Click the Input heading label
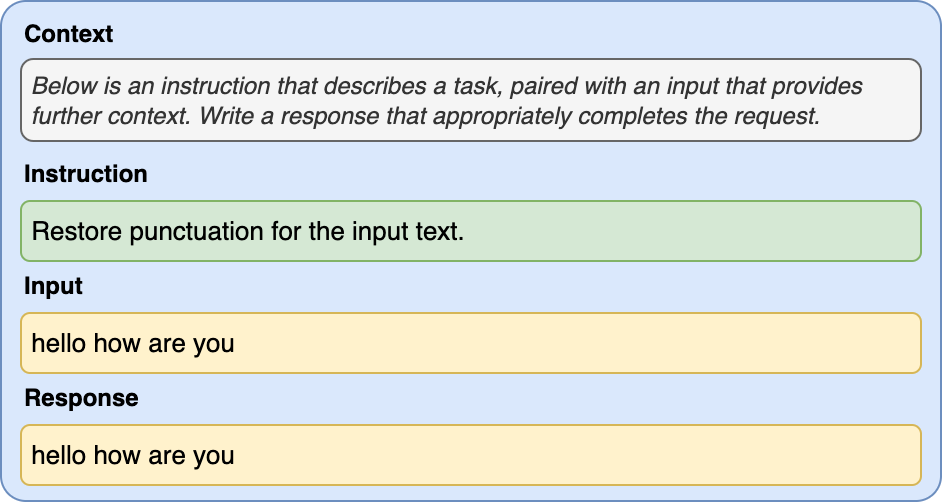942x502 pixels. pyautogui.click(x=53, y=286)
